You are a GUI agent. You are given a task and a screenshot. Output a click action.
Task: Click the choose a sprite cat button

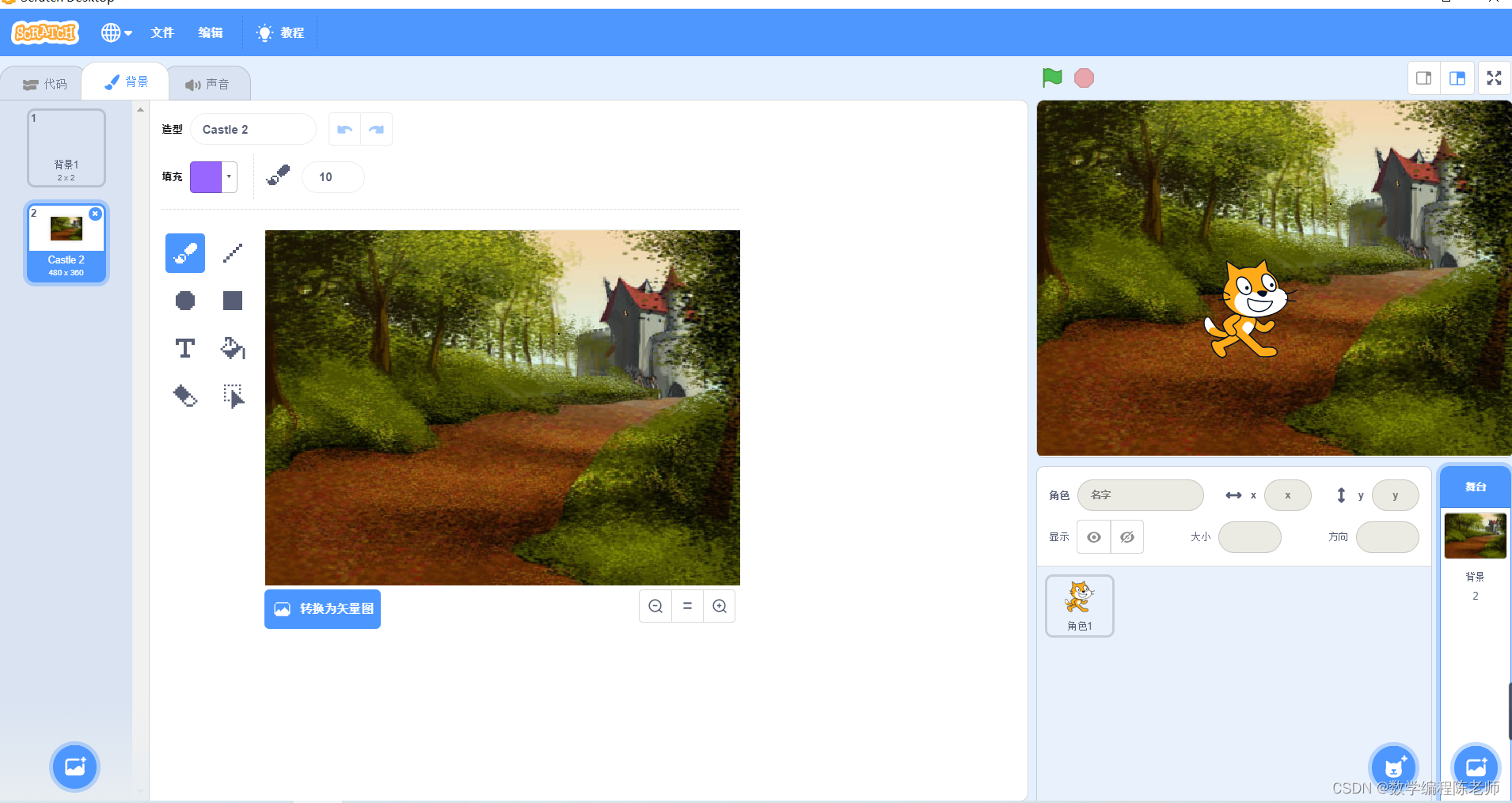(x=1393, y=767)
